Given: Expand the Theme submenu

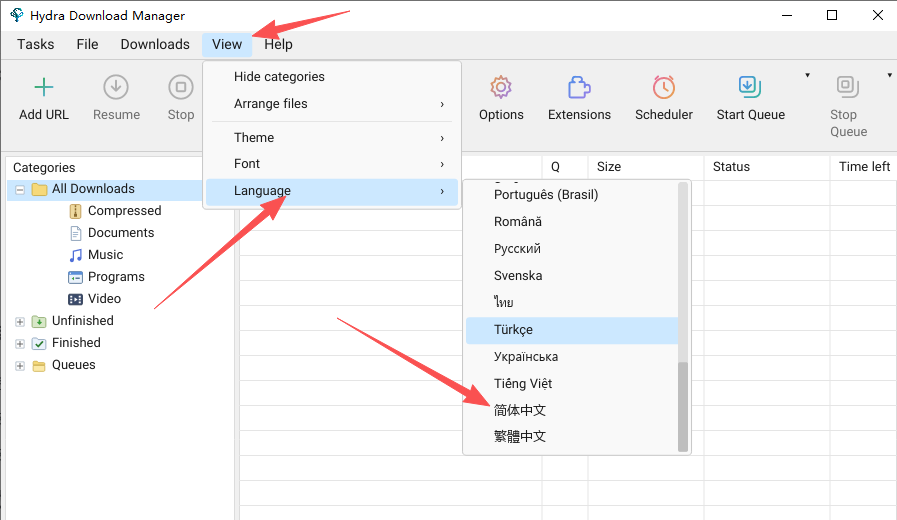Looking at the screenshot, I should 332,137.
